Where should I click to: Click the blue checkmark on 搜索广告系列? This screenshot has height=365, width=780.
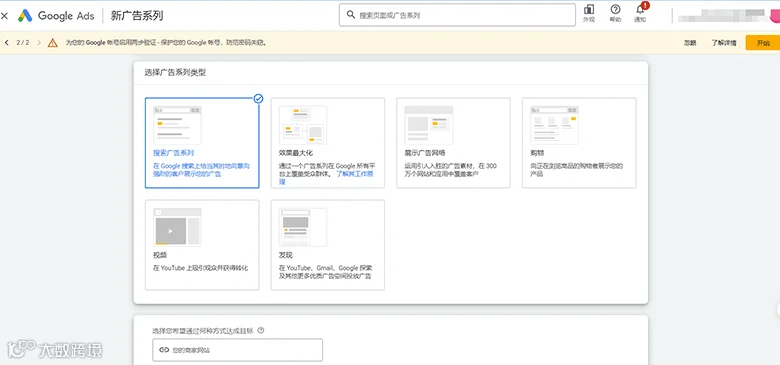[x=258, y=98]
